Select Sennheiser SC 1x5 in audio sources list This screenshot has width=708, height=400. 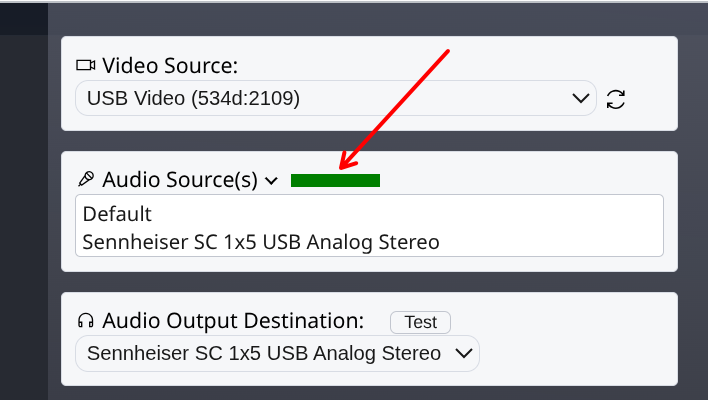pos(261,242)
